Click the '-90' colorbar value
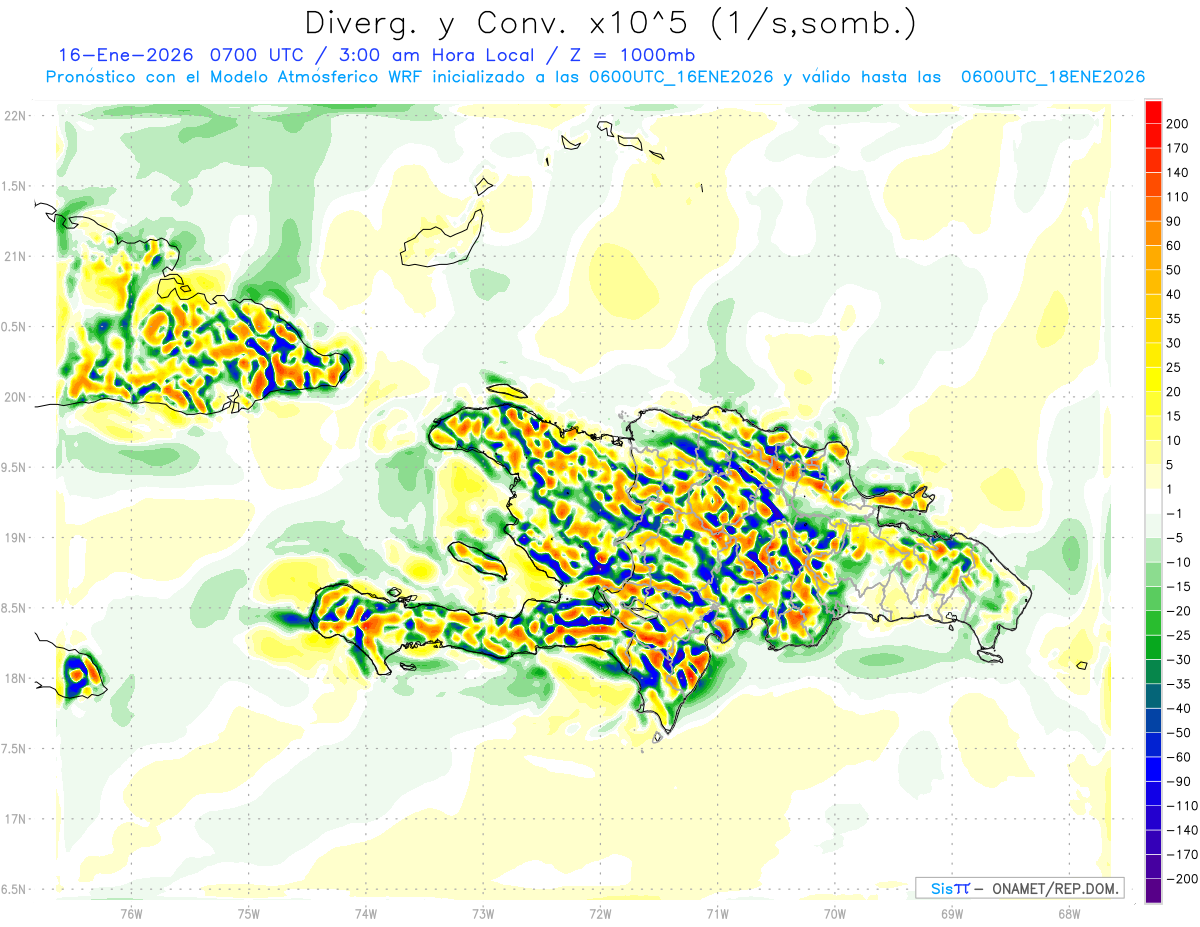The image size is (1200, 927). click(1179, 781)
